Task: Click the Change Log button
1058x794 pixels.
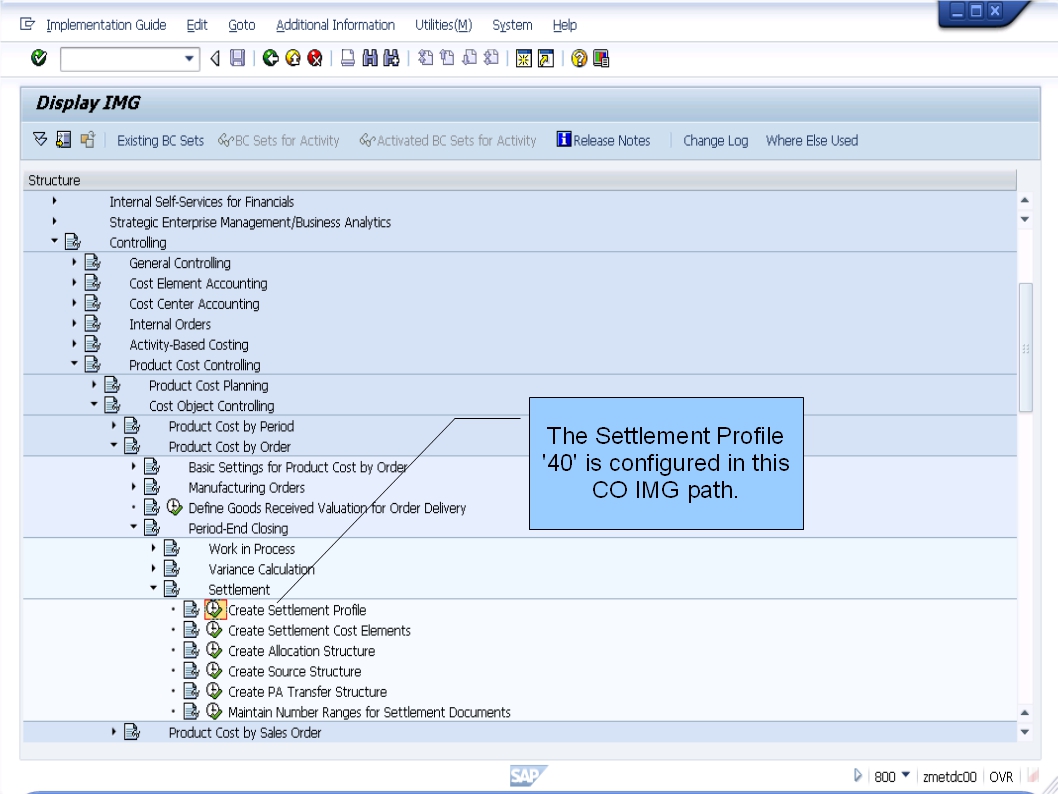Action: [x=715, y=140]
